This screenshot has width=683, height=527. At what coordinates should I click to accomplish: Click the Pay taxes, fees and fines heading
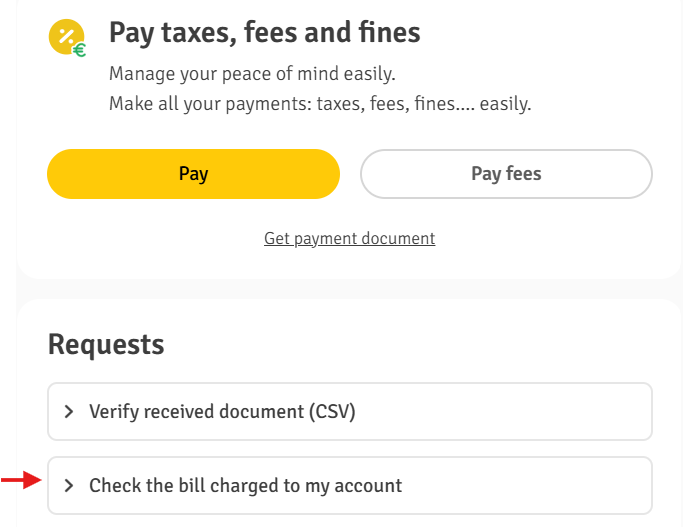click(x=264, y=33)
